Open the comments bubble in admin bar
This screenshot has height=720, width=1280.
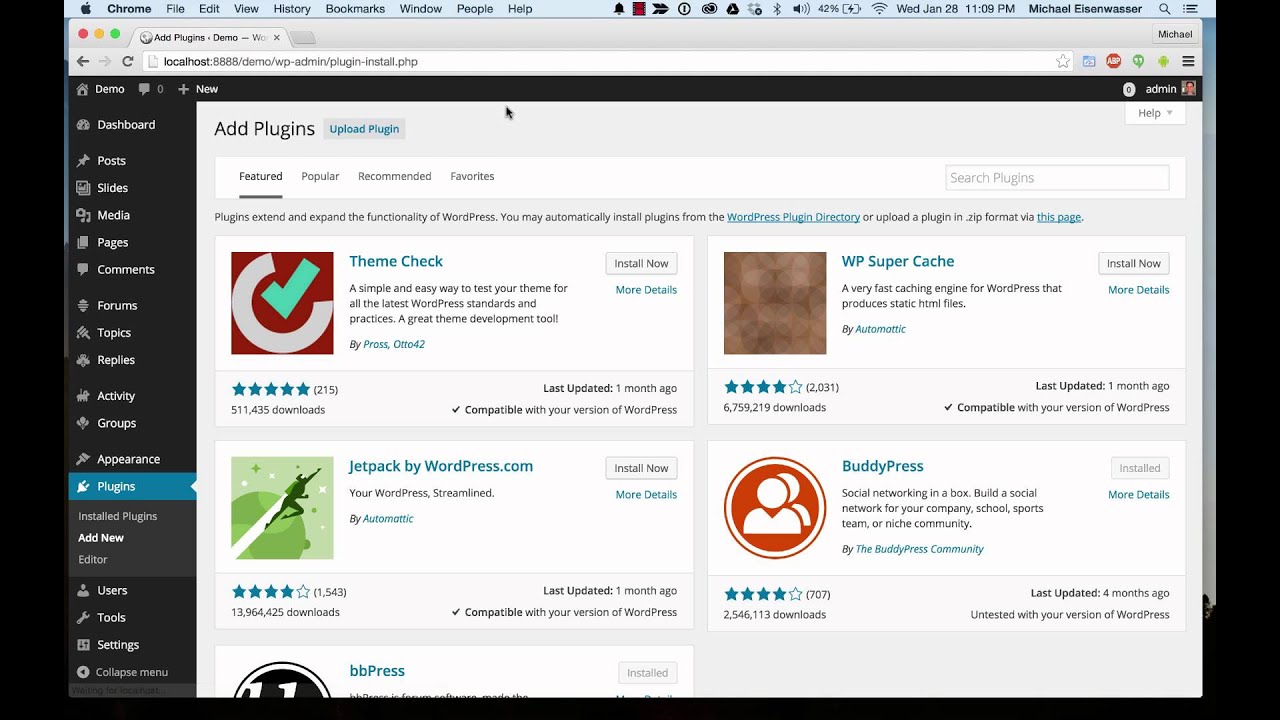click(x=151, y=89)
